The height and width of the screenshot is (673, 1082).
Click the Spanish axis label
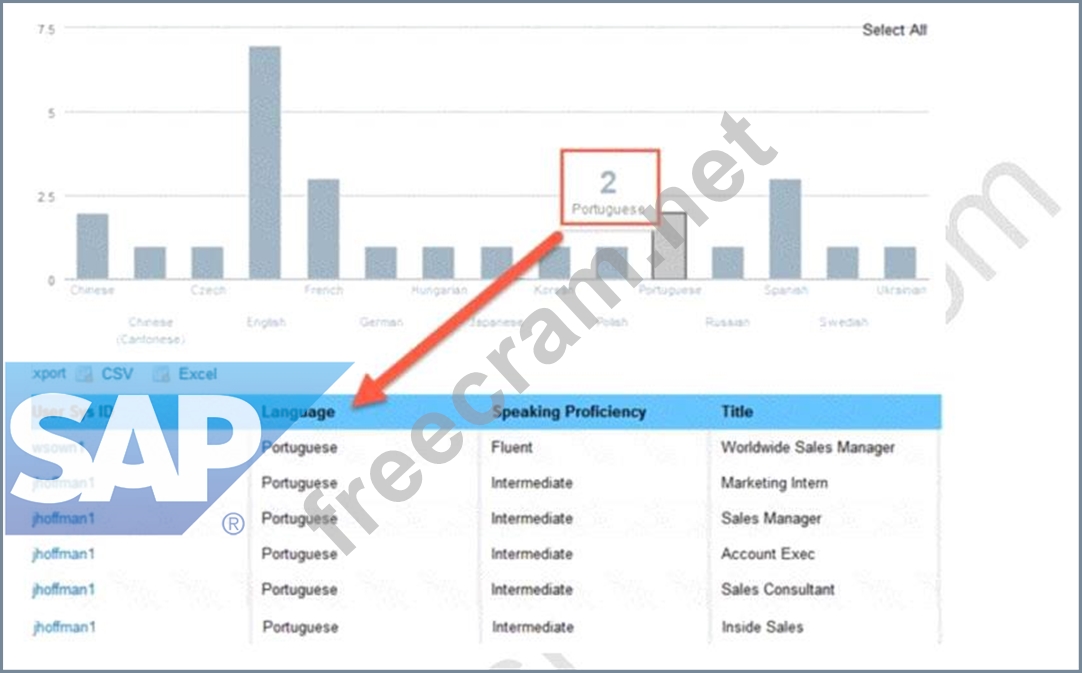click(786, 290)
